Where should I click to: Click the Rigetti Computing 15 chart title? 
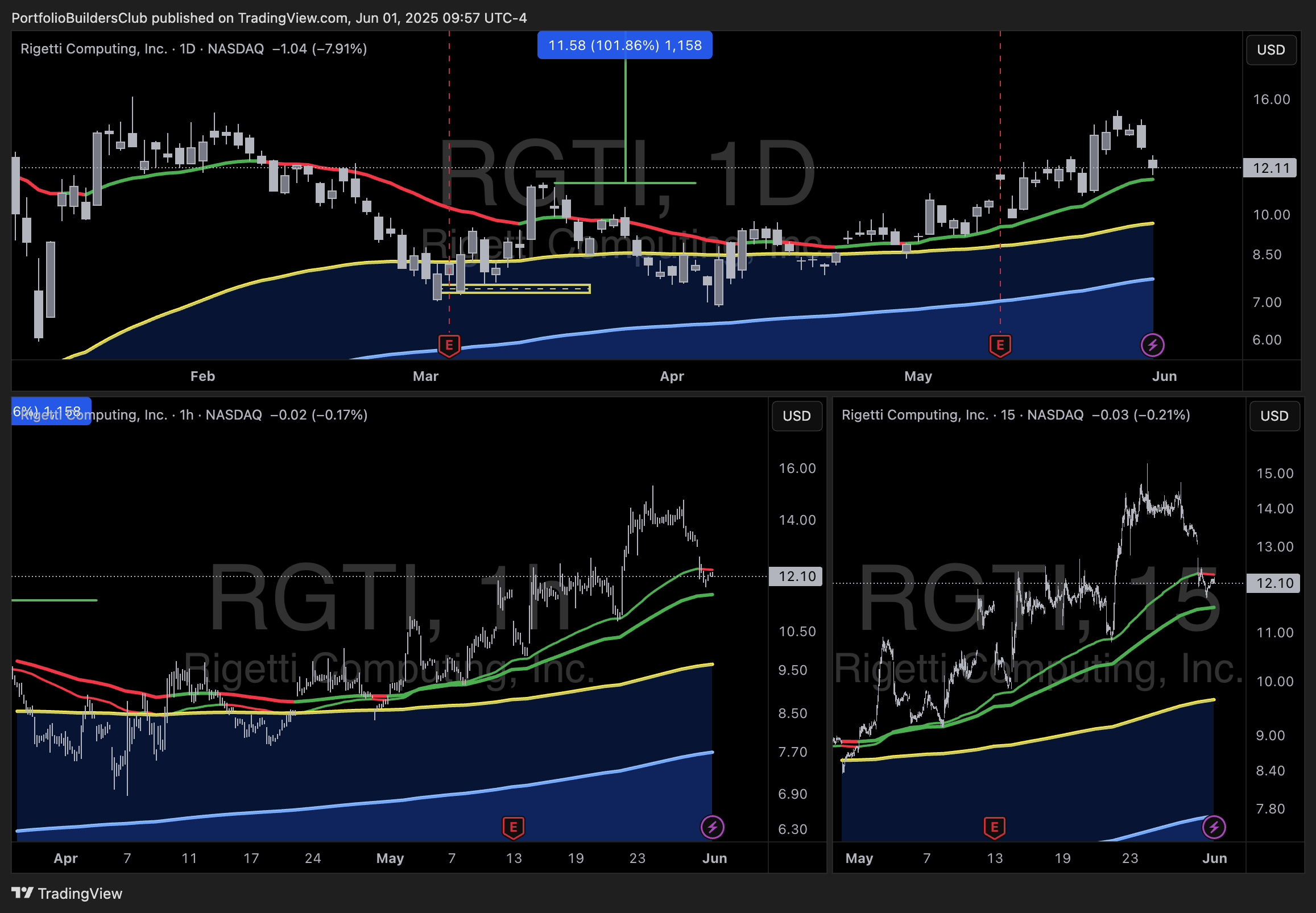point(962,415)
